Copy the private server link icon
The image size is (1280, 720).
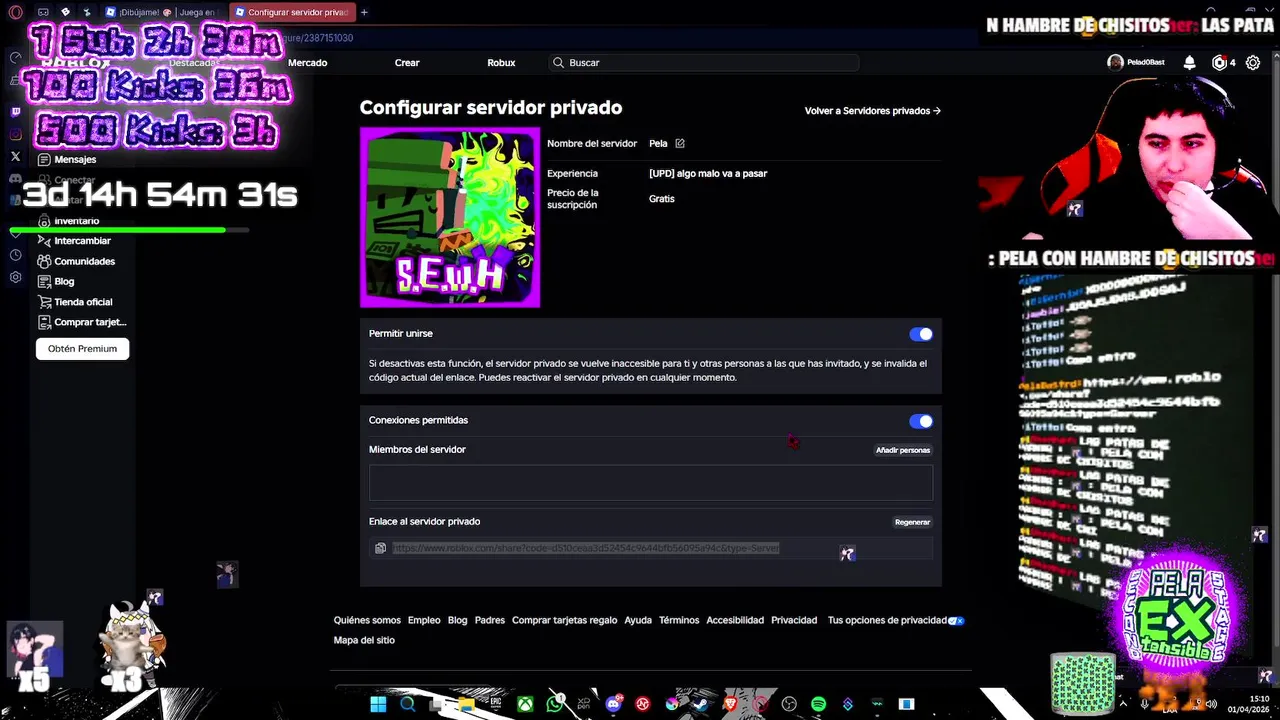380,548
